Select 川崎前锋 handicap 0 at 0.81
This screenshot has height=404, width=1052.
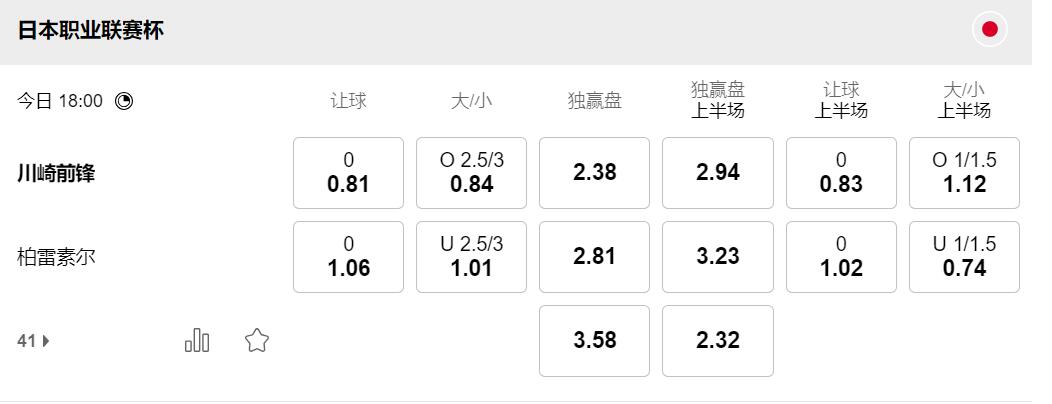[x=348, y=173]
